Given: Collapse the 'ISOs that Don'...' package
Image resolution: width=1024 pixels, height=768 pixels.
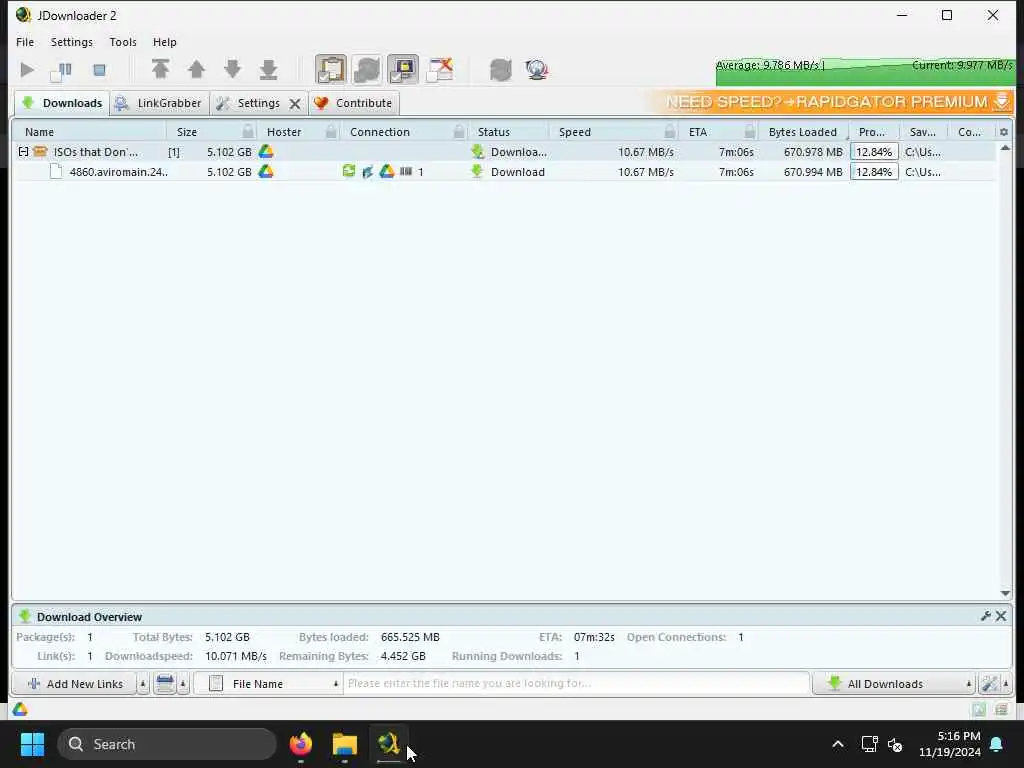Looking at the screenshot, I should click(24, 152).
